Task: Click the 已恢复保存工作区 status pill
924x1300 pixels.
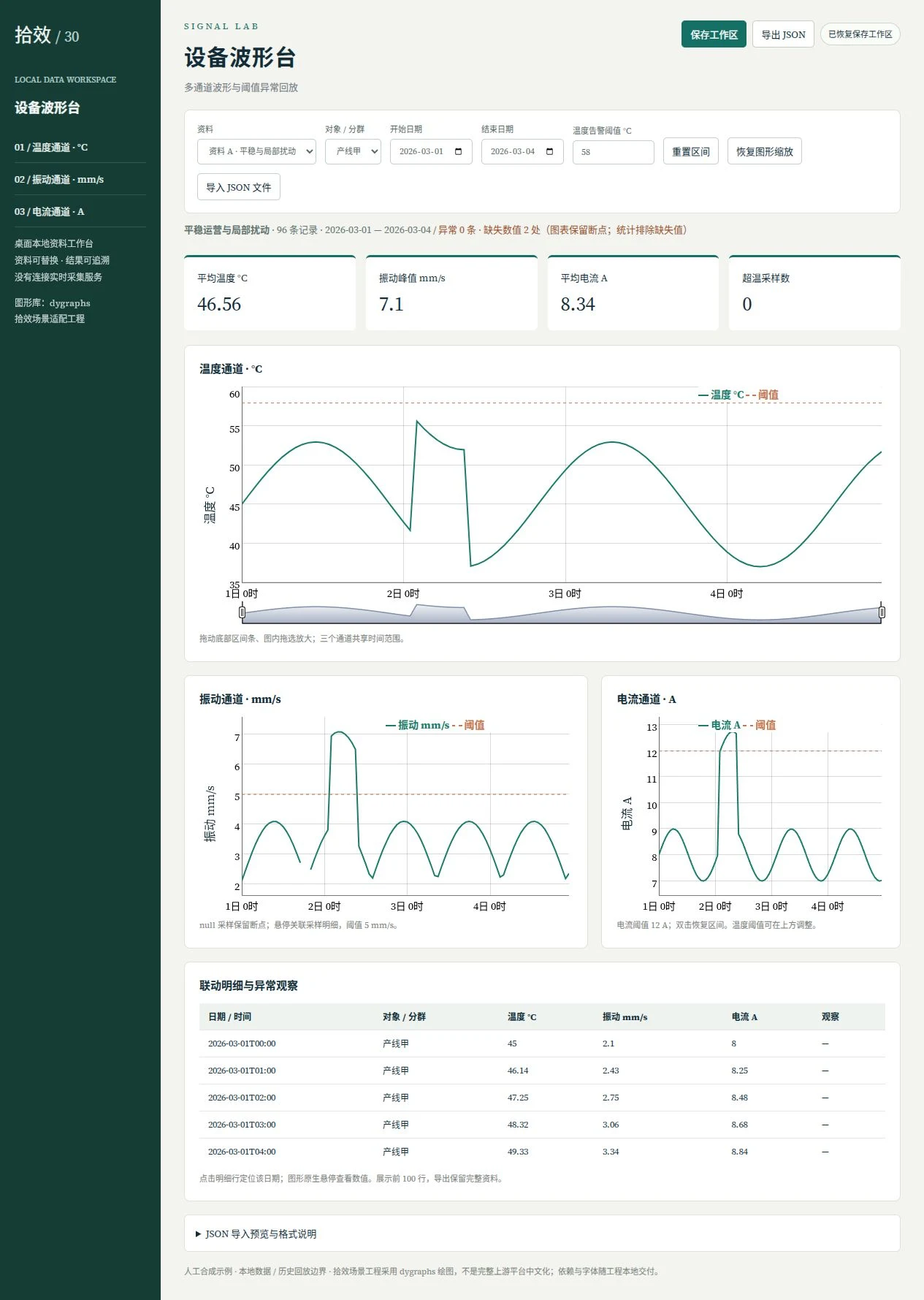Action: pyautogui.click(x=860, y=34)
